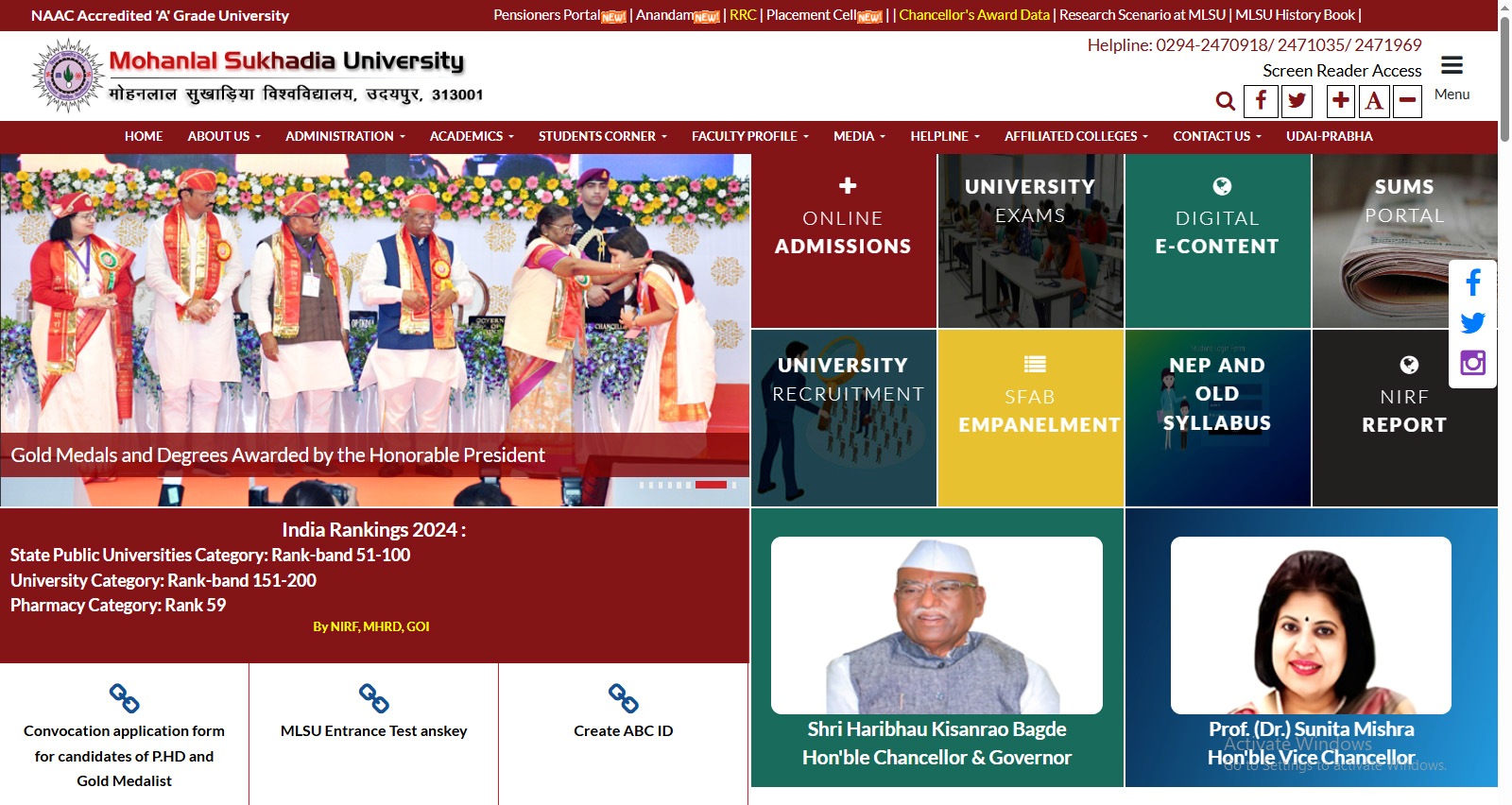
Task: Open Twitter icon in header
Action: [x=1297, y=101]
